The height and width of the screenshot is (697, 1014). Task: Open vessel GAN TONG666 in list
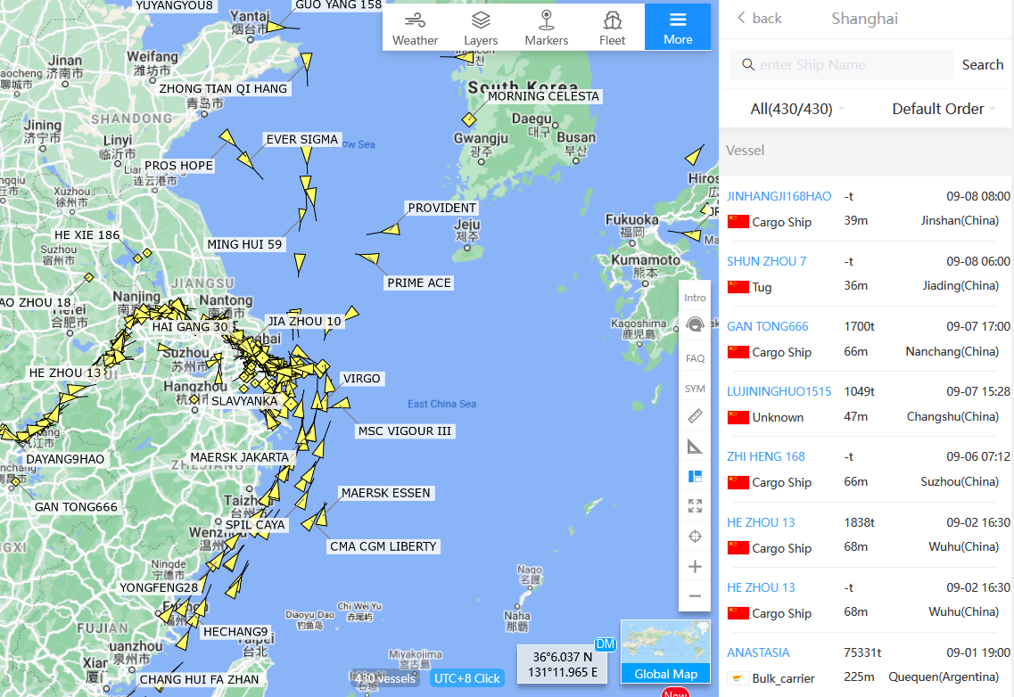coord(767,327)
